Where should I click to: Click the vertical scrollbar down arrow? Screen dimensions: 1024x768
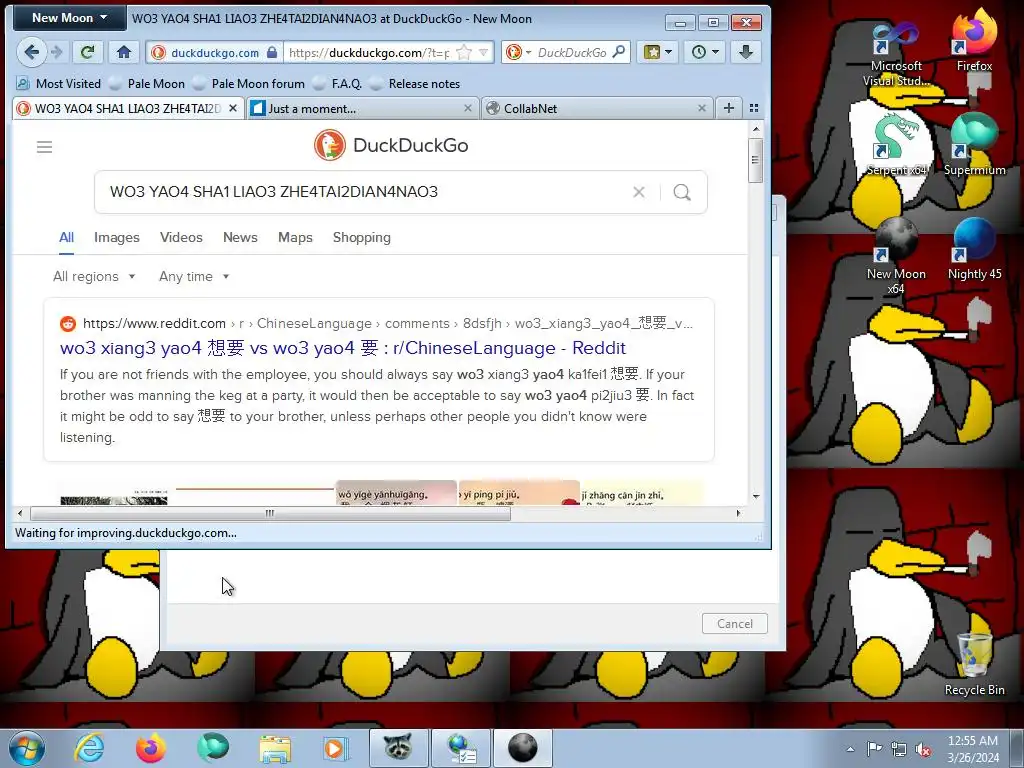(756, 496)
